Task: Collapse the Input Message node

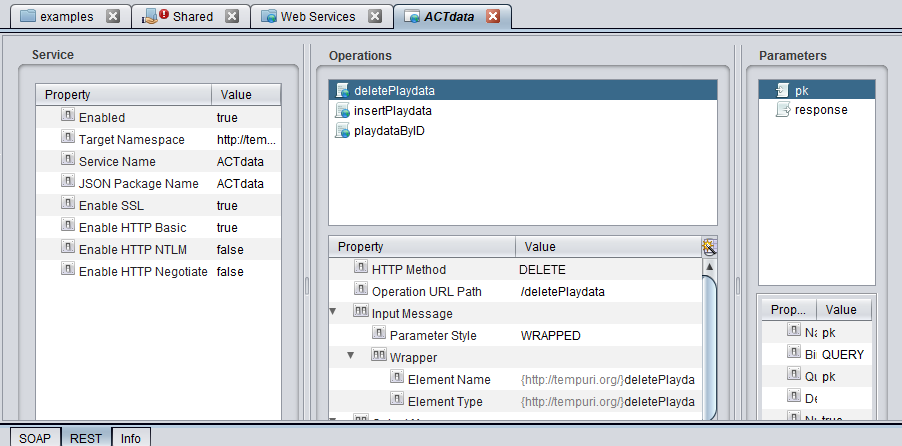Action: point(334,313)
